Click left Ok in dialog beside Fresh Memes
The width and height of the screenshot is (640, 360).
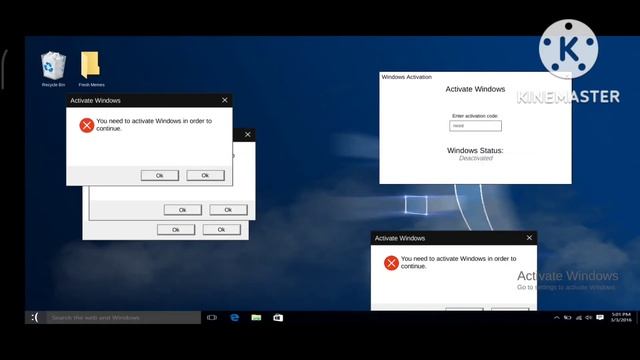coord(160,176)
